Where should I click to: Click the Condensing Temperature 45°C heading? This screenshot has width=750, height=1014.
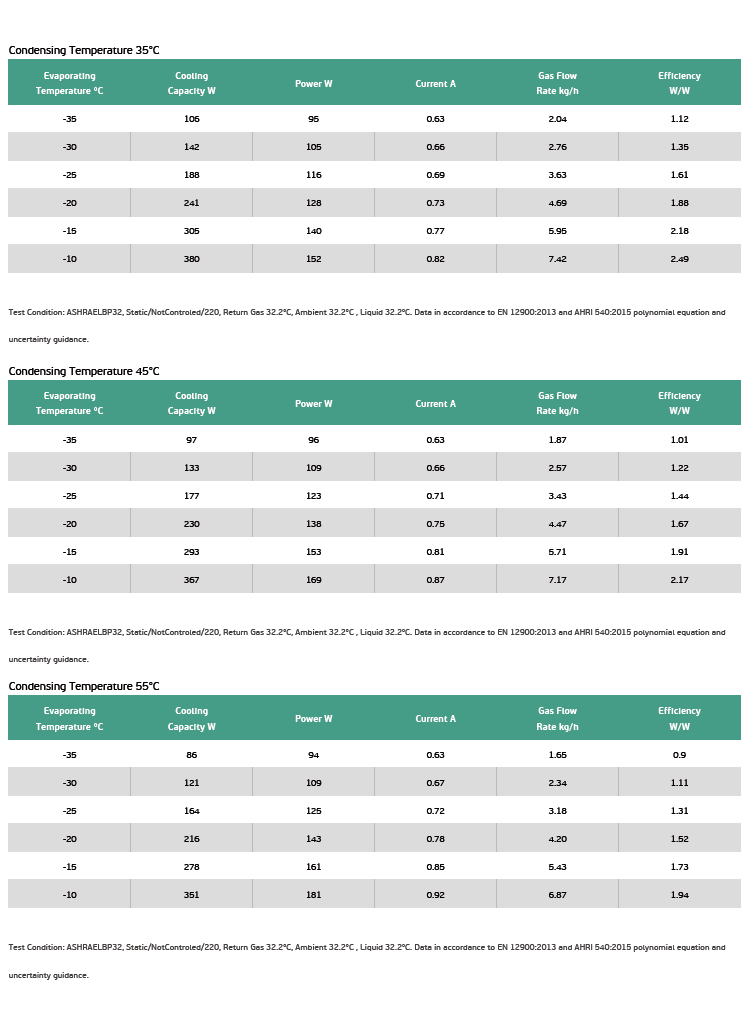point(84,371)
